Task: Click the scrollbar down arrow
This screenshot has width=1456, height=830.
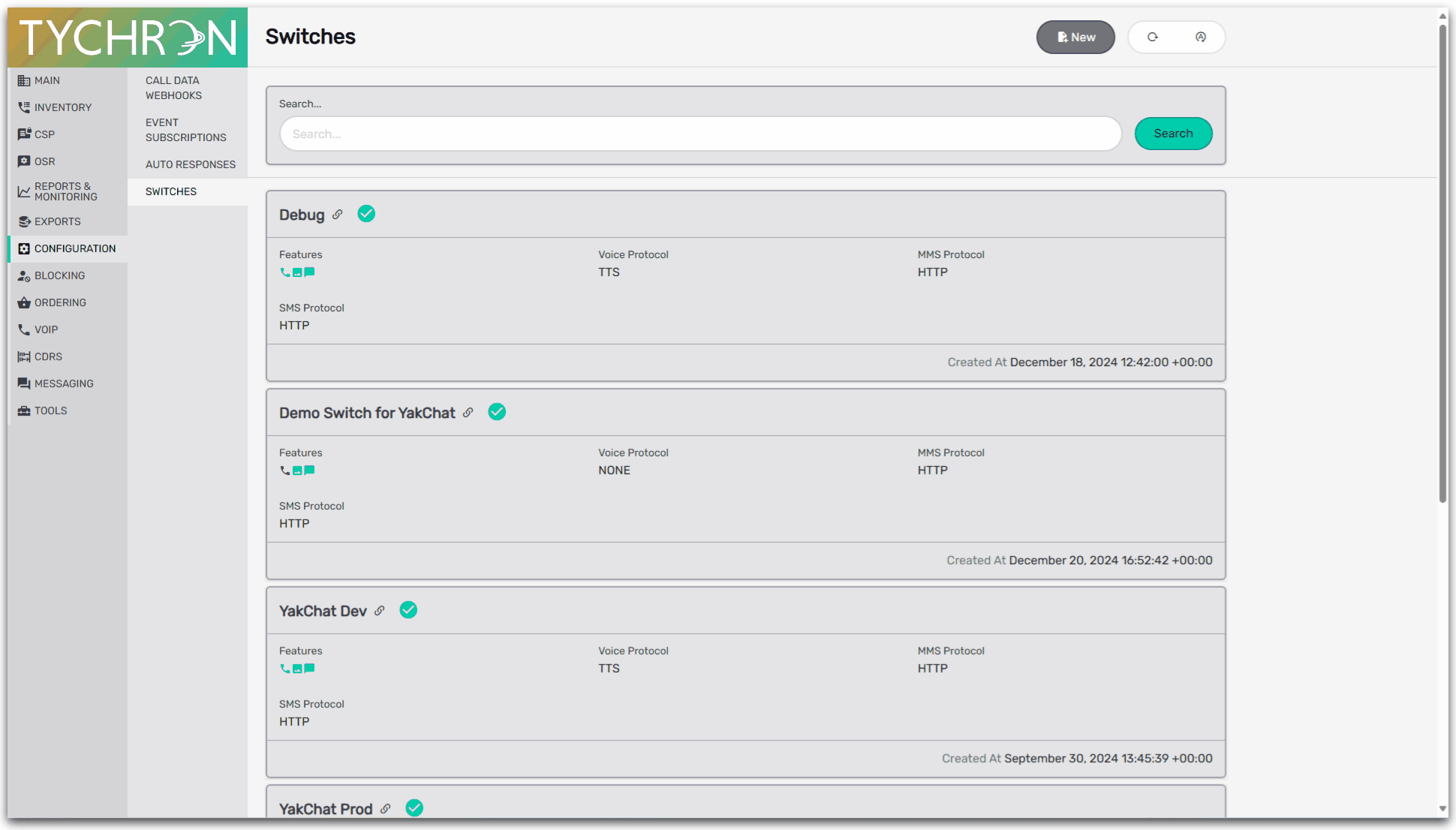Action: pos(1442,809)
